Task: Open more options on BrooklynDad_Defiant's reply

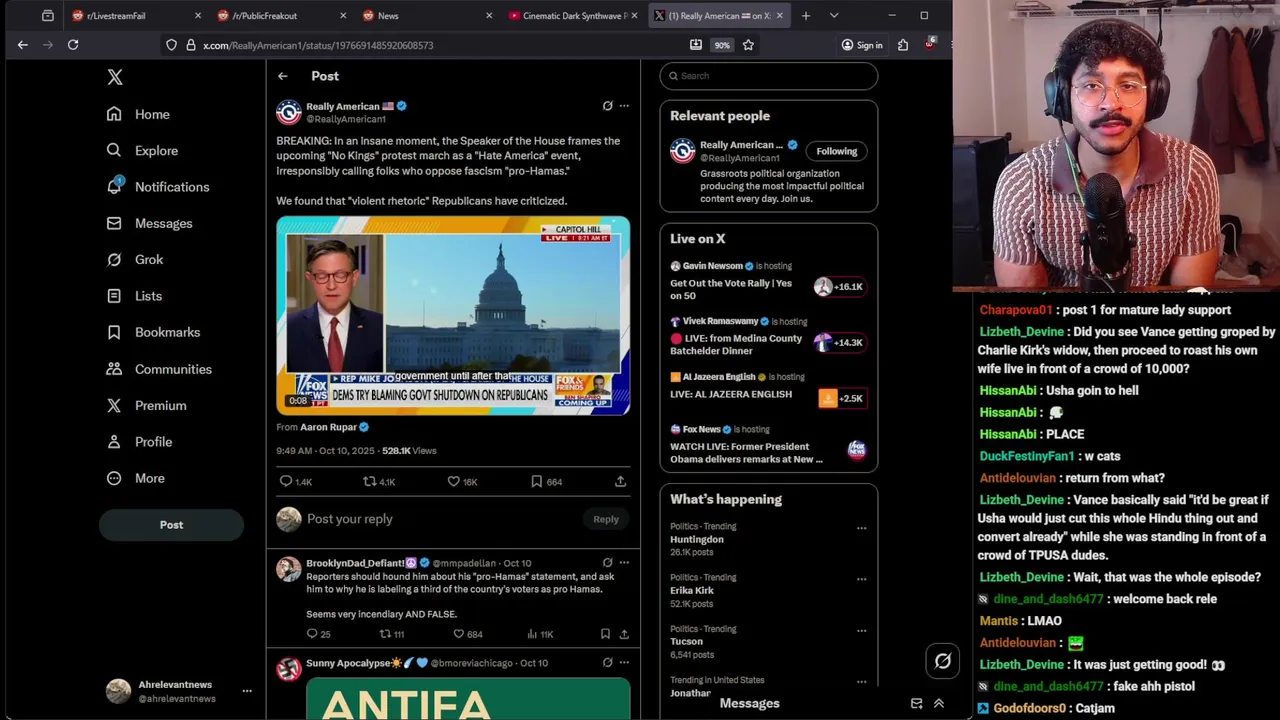Action: pos(624,563)
